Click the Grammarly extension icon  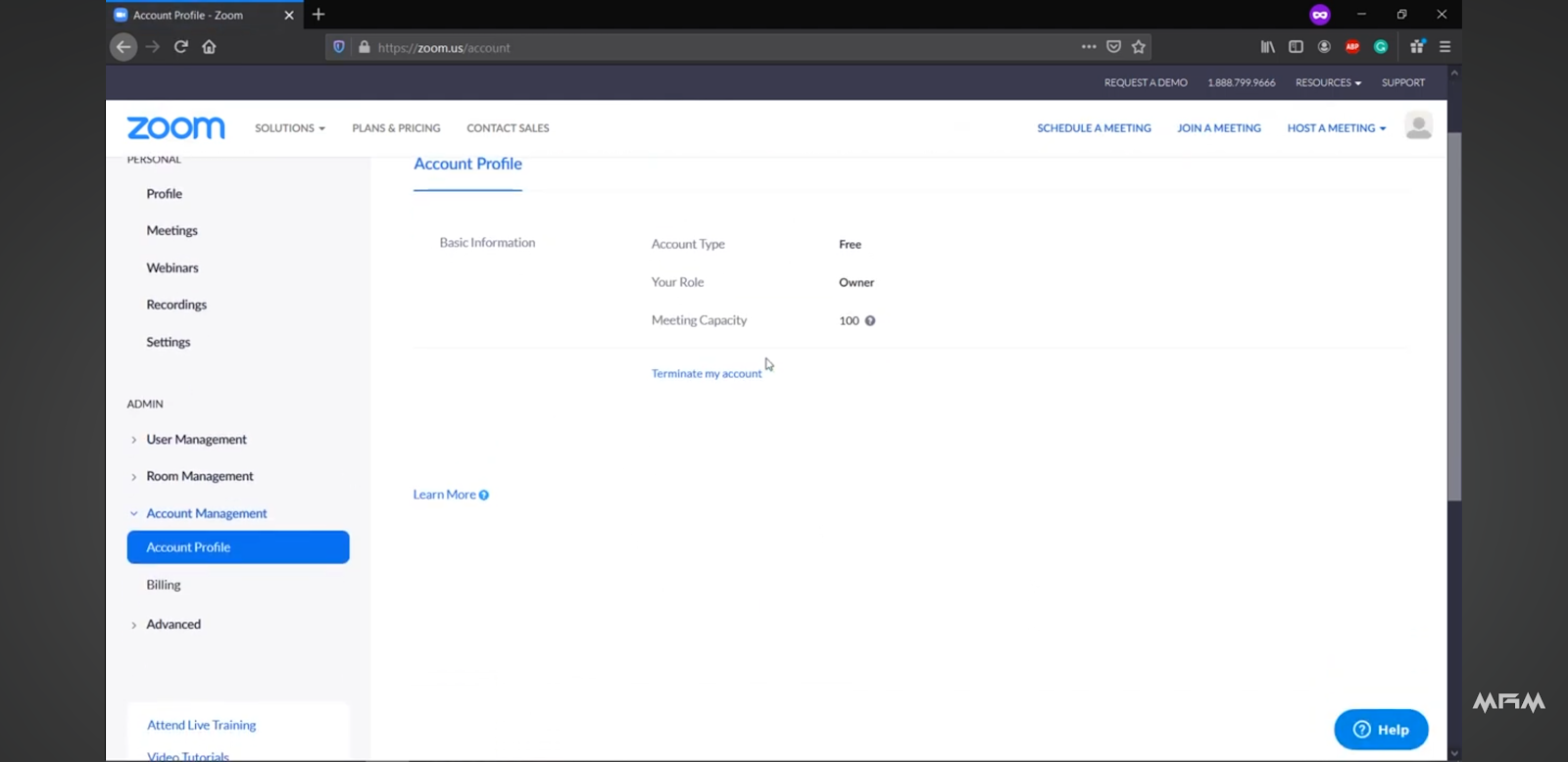click(x=1381, y=47)
